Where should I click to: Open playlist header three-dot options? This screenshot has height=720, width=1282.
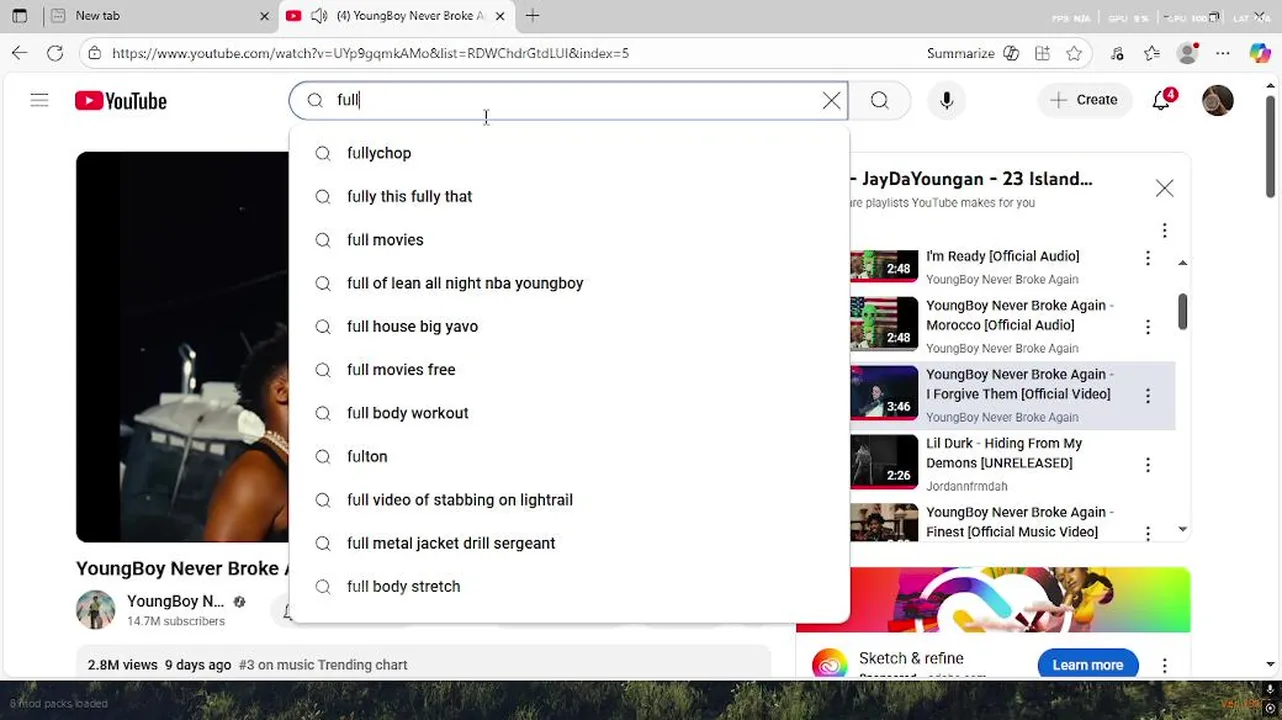[x=1165, y=231]
